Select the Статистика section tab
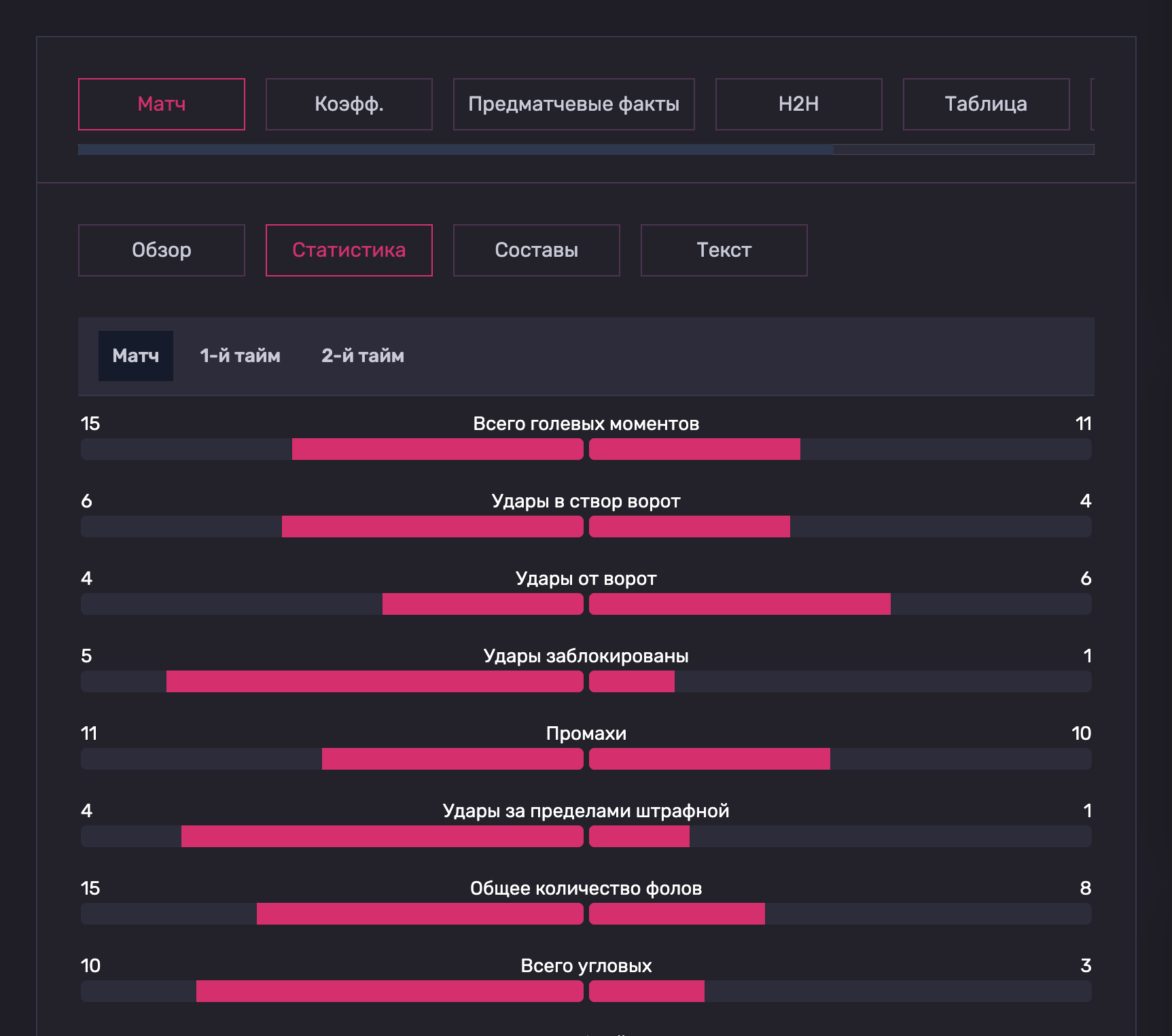 pyautogui.click(x=349, y=250)
